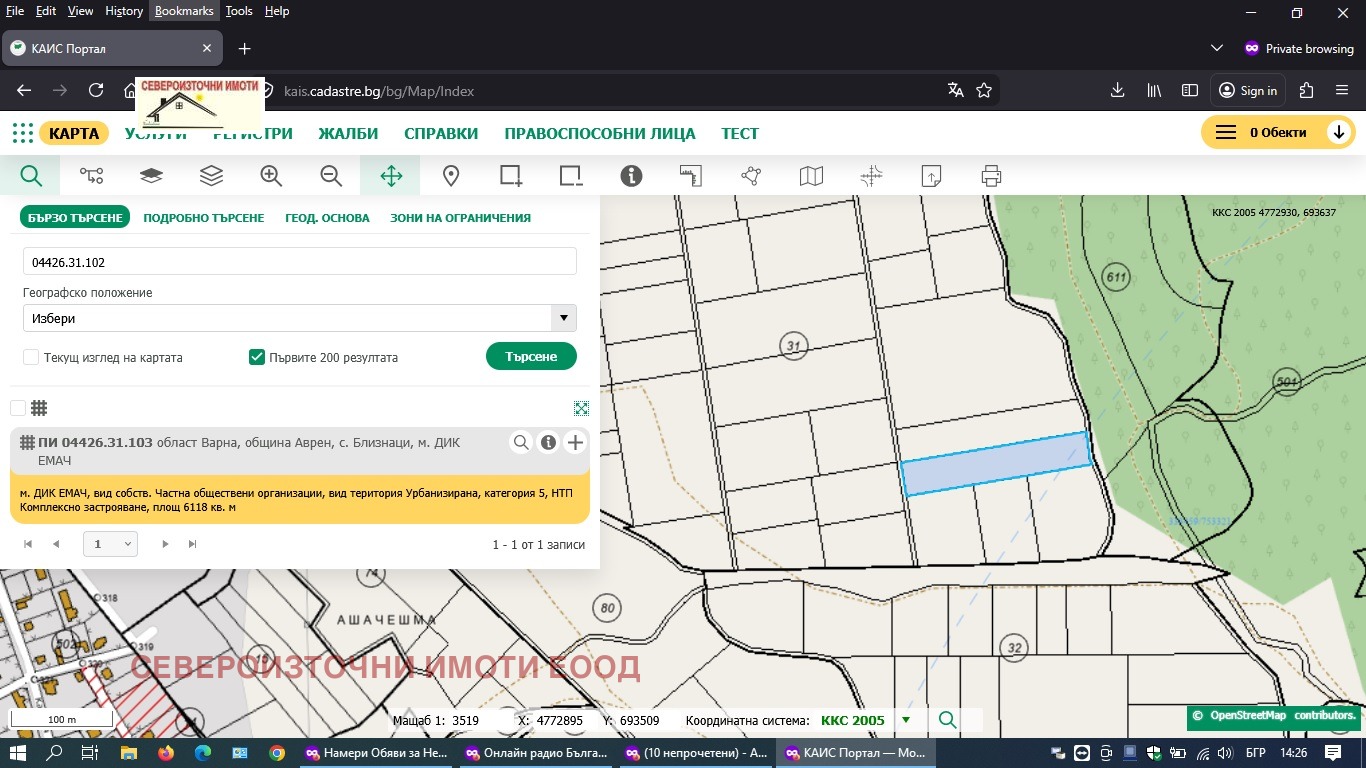Open the stacked layers panel icon
This screenshot has width=1366, height=768.
(211, 176)
